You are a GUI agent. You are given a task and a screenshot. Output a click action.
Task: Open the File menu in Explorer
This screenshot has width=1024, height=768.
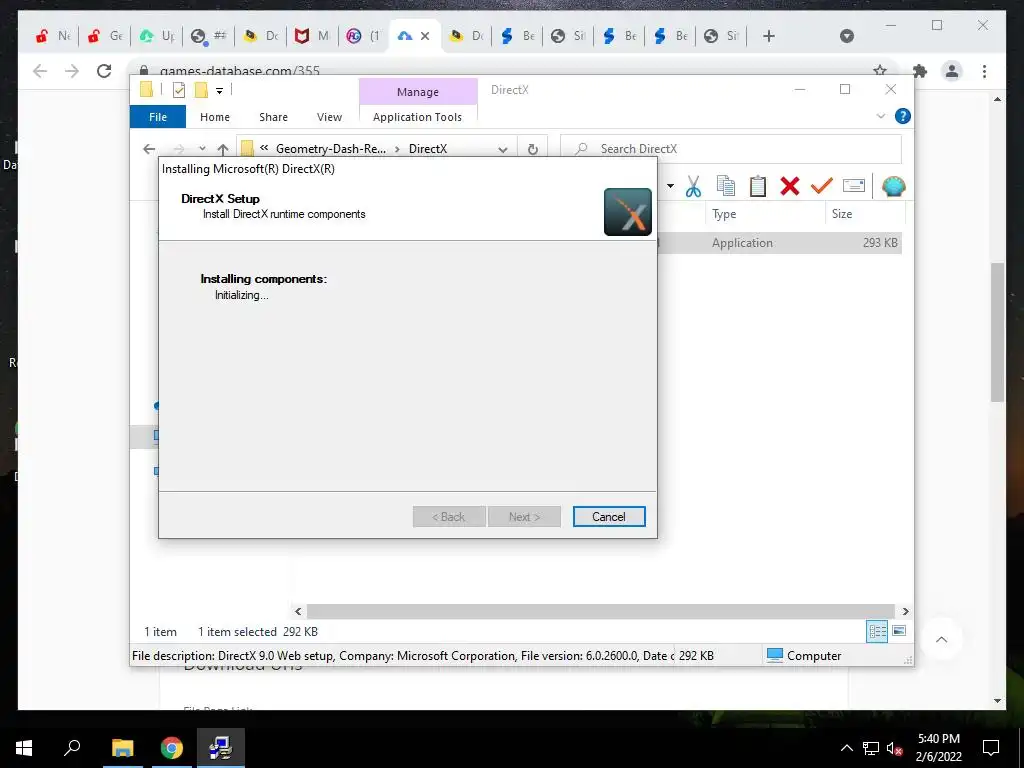158,117
